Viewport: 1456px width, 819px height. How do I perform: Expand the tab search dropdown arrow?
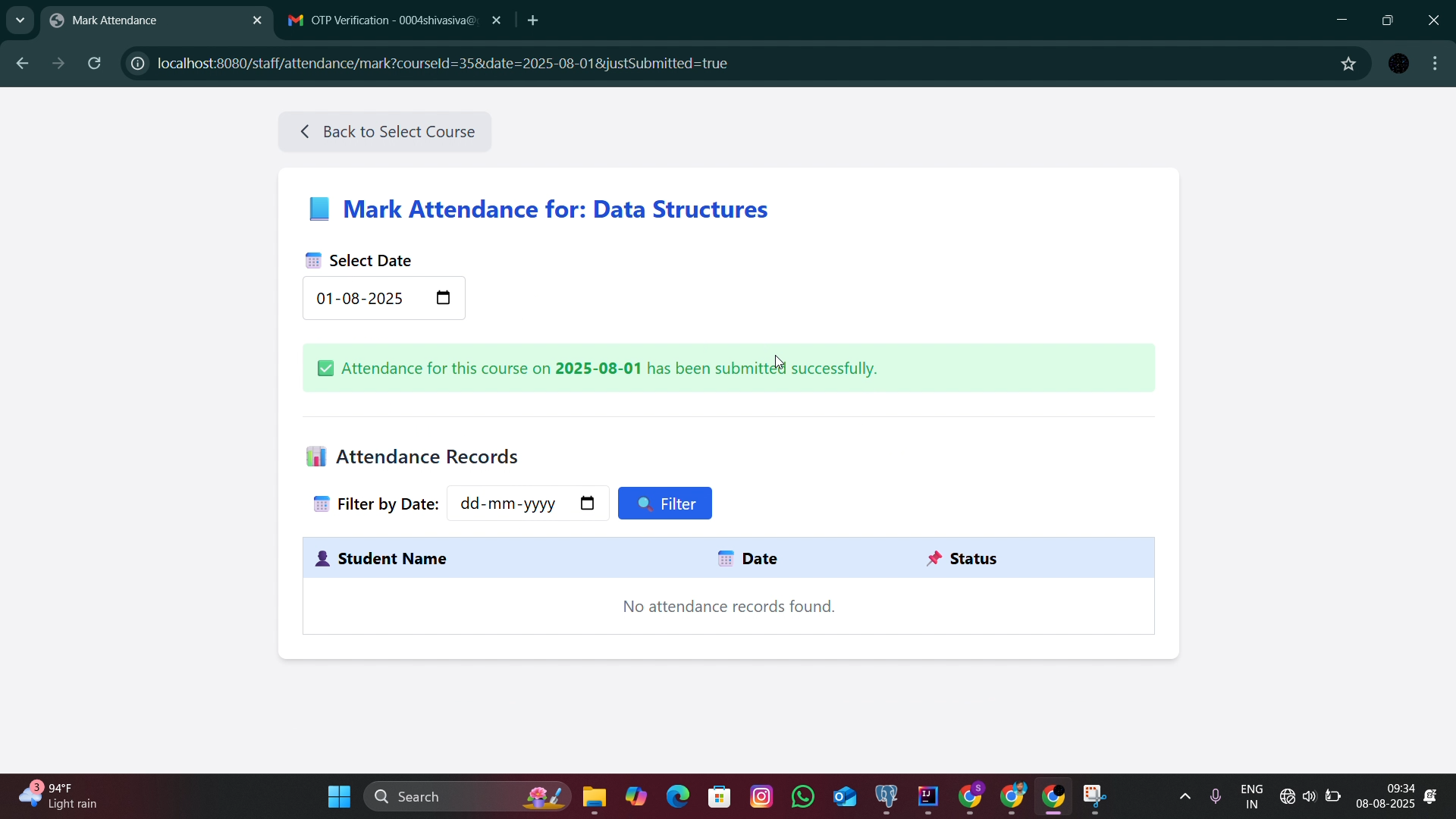pos(20,20)
